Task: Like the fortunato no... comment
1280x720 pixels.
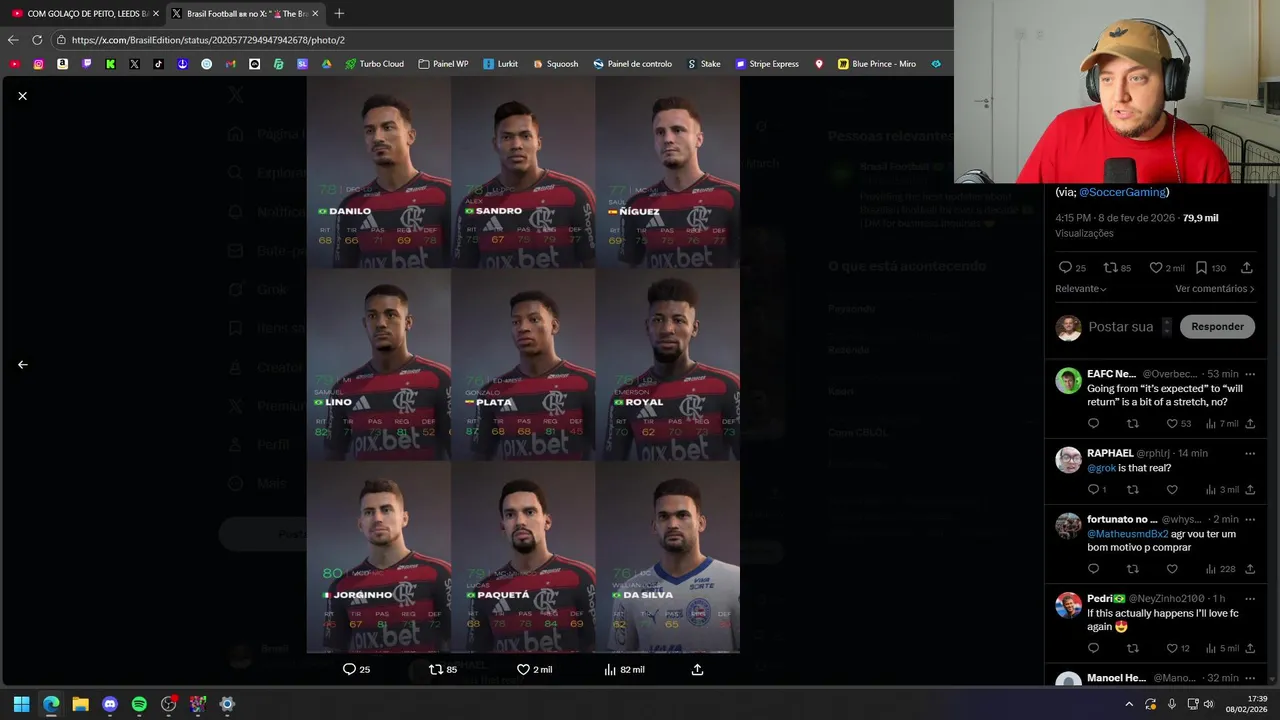Action: click(1172, 569)
